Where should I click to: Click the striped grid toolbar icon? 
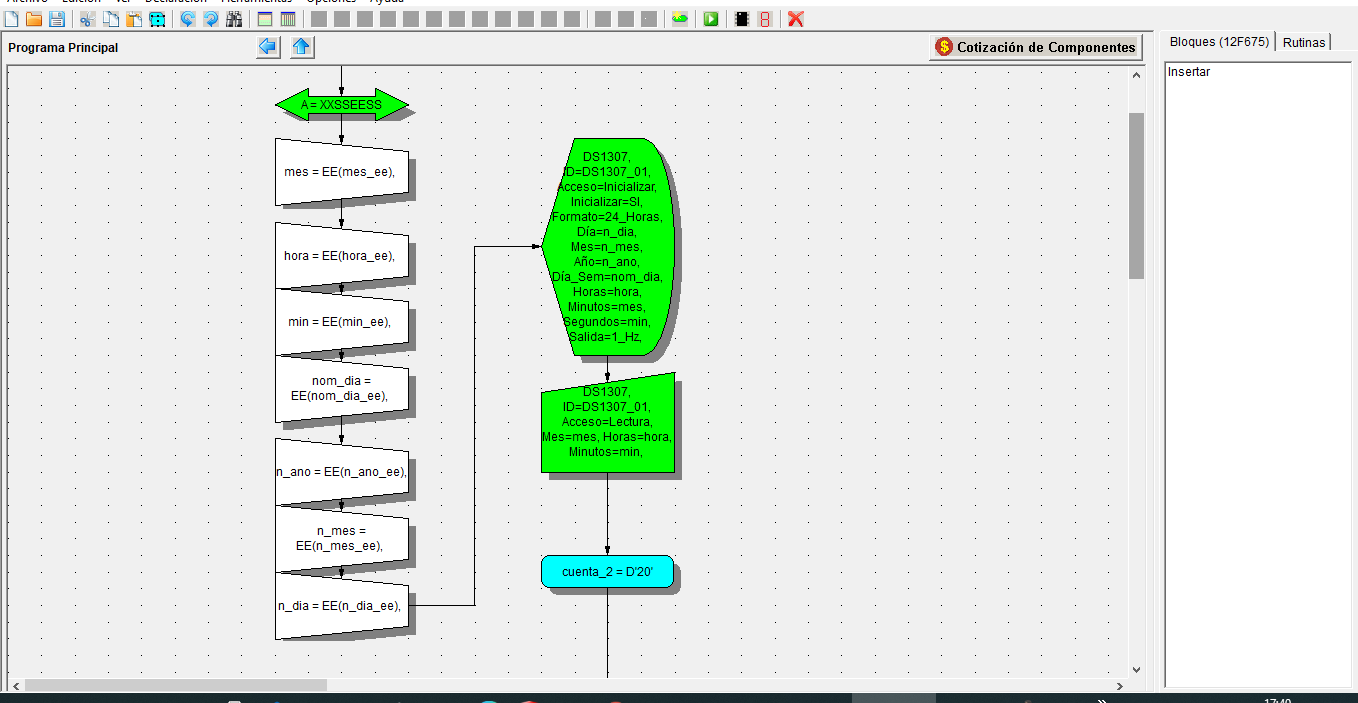[288, 19]
